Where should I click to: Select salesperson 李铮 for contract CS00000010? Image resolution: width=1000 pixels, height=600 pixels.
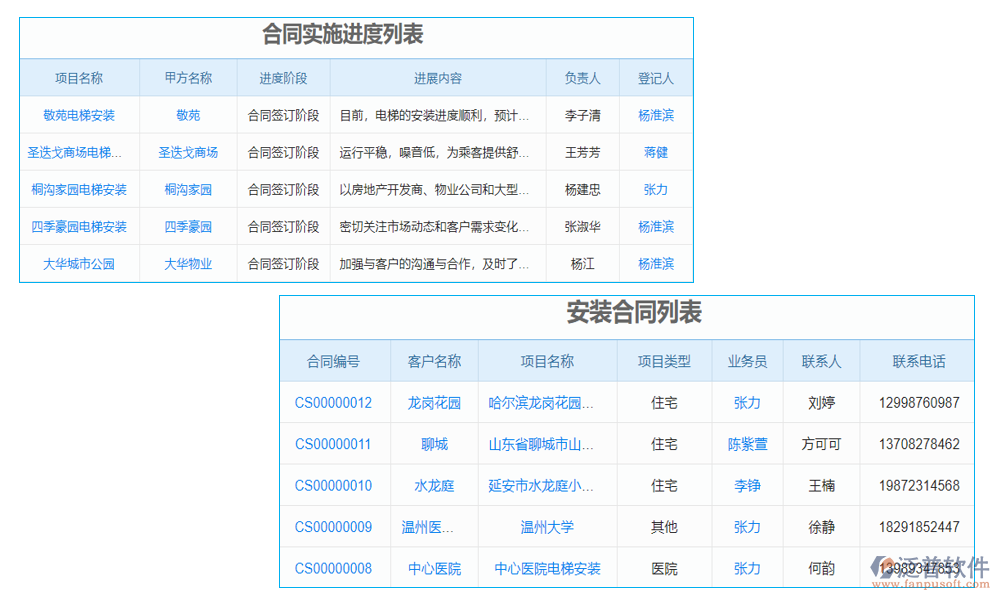pos(747,485)
